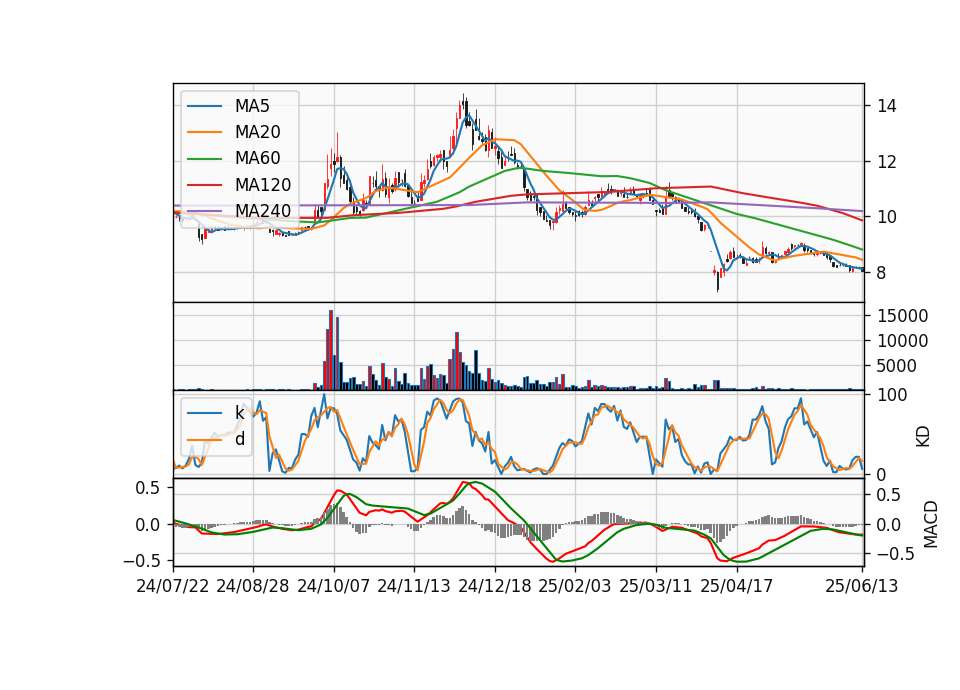Click the 24/10/07 date label

[x=334, y=586]
